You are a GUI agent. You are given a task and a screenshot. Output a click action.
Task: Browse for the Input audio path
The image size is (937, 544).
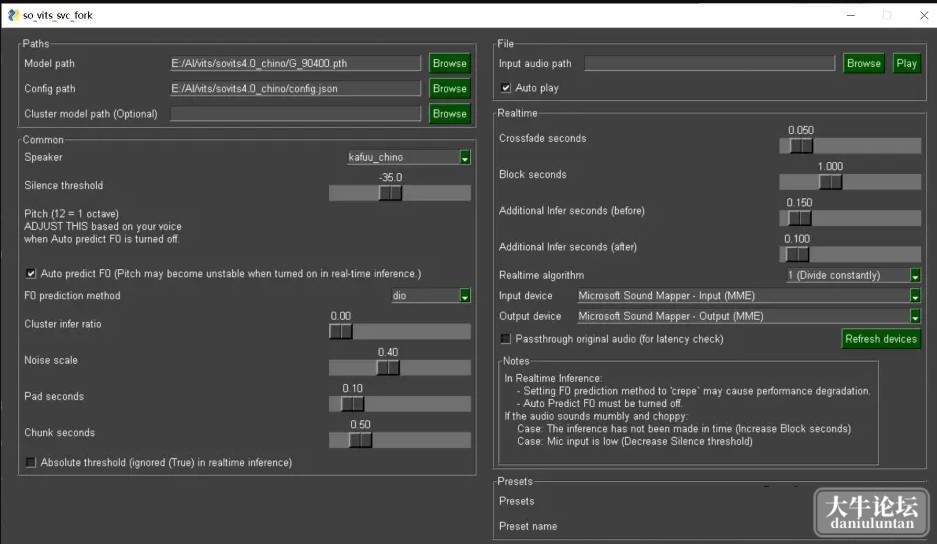(x=863, y=63)
